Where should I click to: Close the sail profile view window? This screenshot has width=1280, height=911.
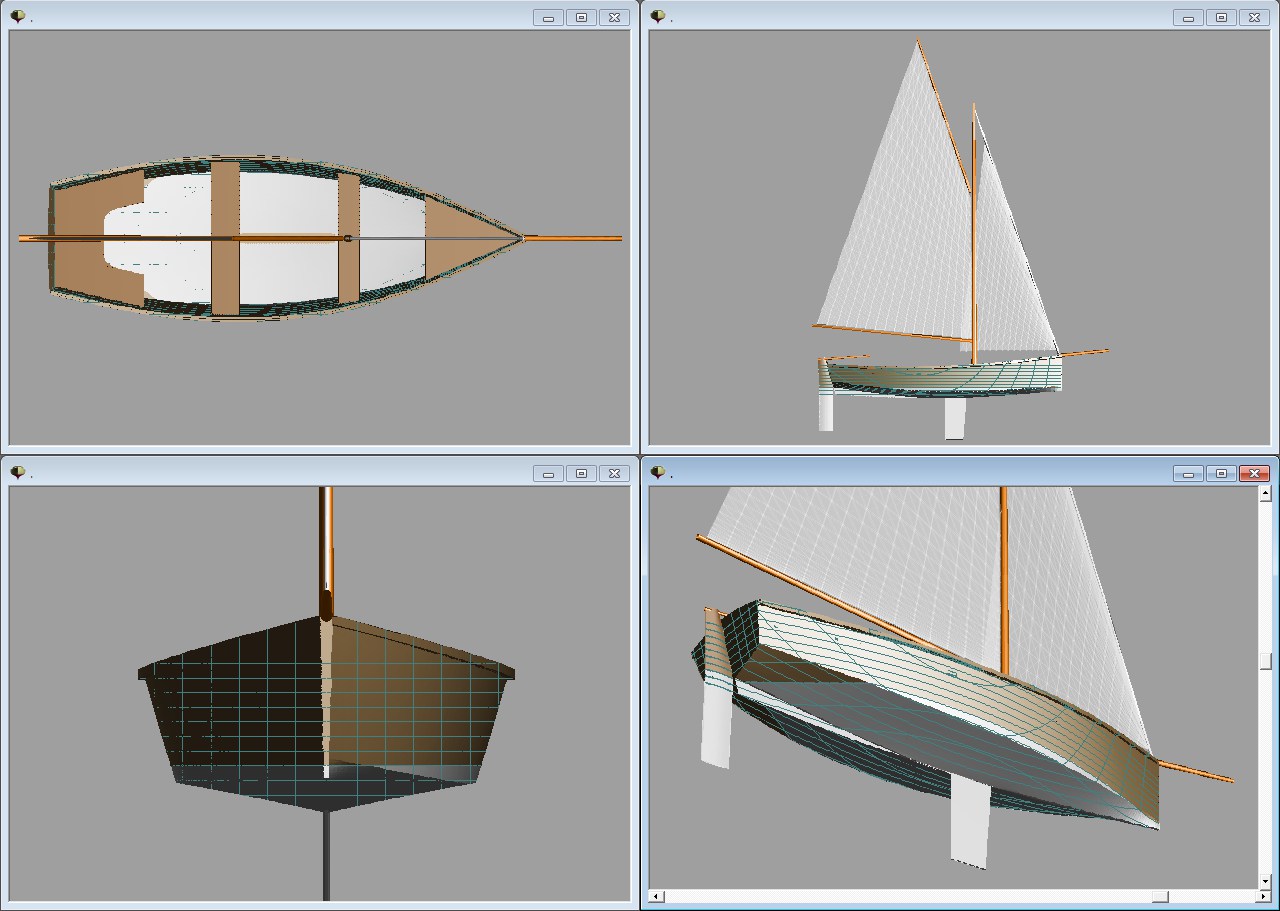point(1254,17)
